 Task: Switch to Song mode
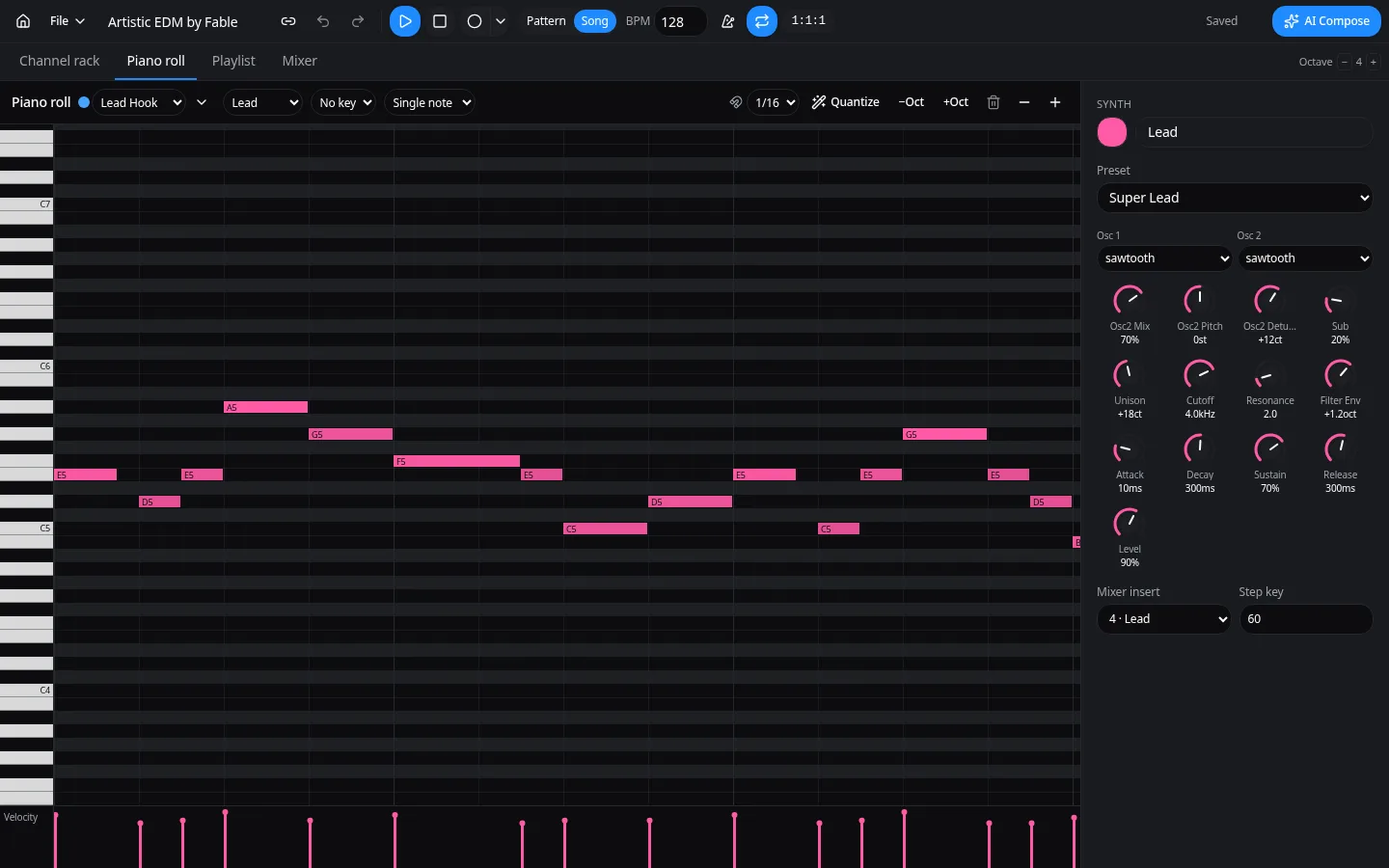pyautogui.click(x=594, y=21)
